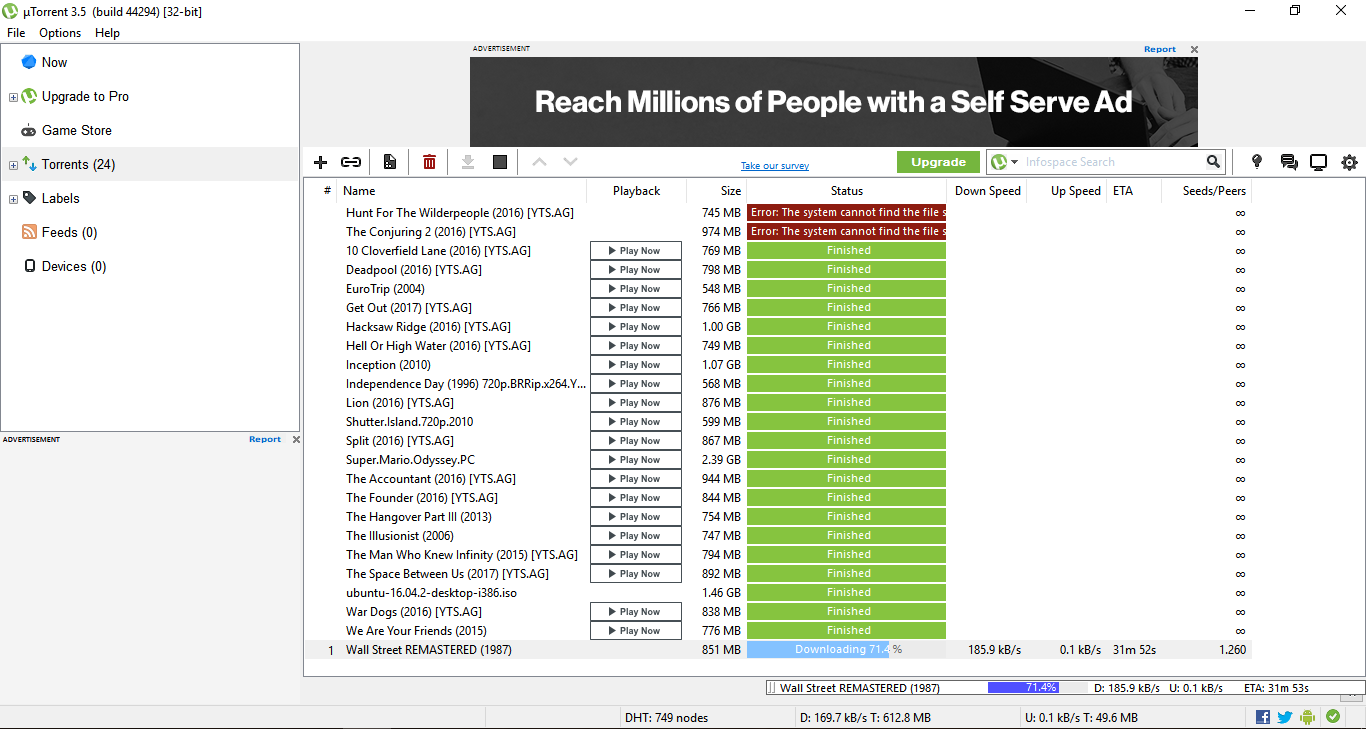
Task: Click the Twitter icon in status bar
Action: [1285, 717]
